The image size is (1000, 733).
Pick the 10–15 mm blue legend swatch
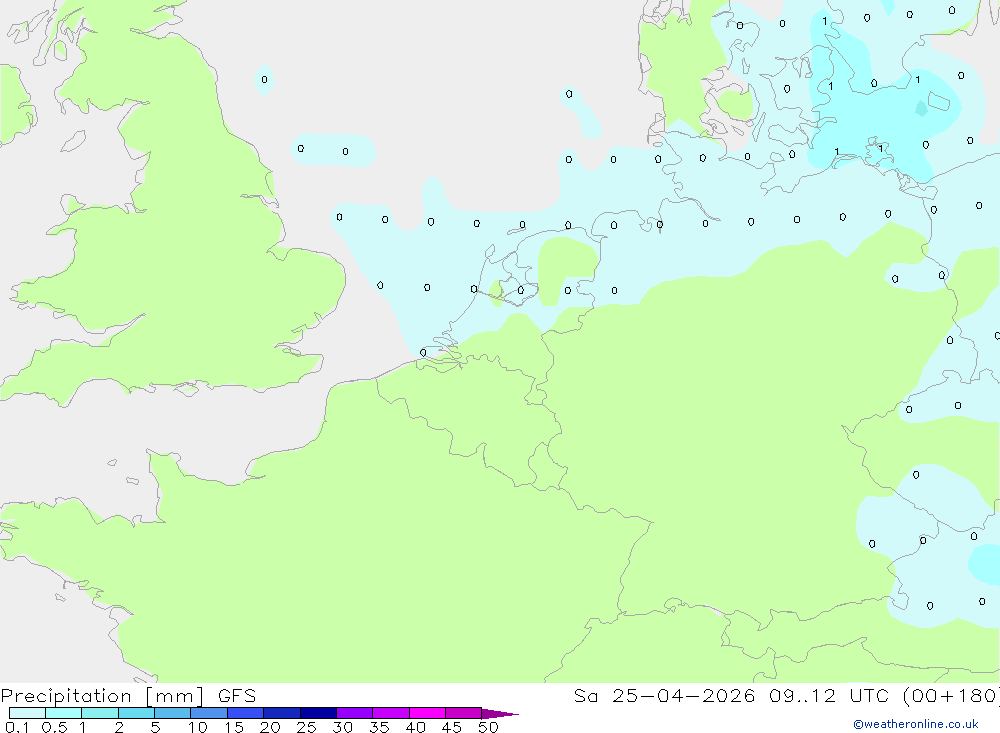[209, 713]
